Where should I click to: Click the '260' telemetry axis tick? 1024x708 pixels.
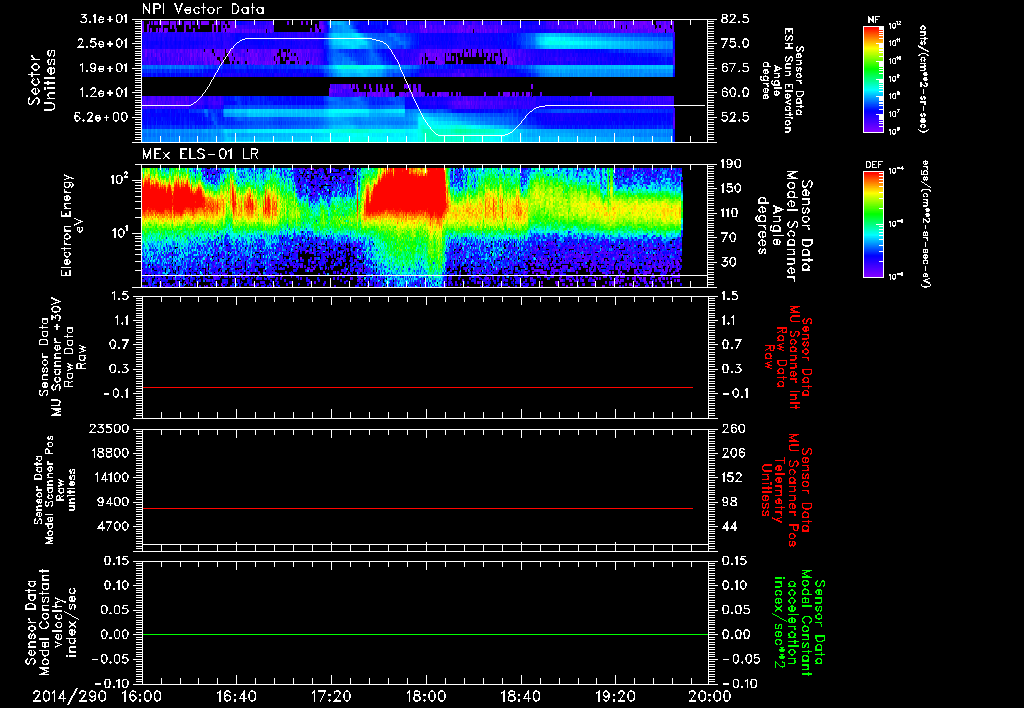point(732,428)
